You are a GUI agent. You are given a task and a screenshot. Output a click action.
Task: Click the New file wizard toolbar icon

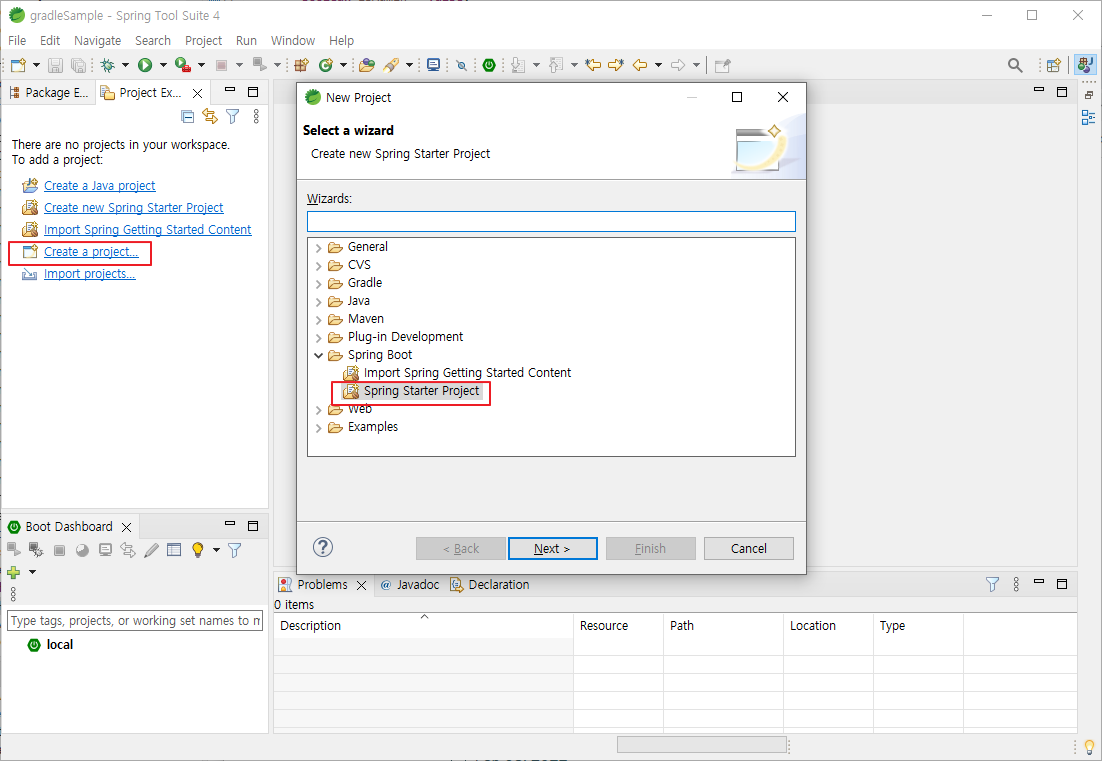point(18,65)
